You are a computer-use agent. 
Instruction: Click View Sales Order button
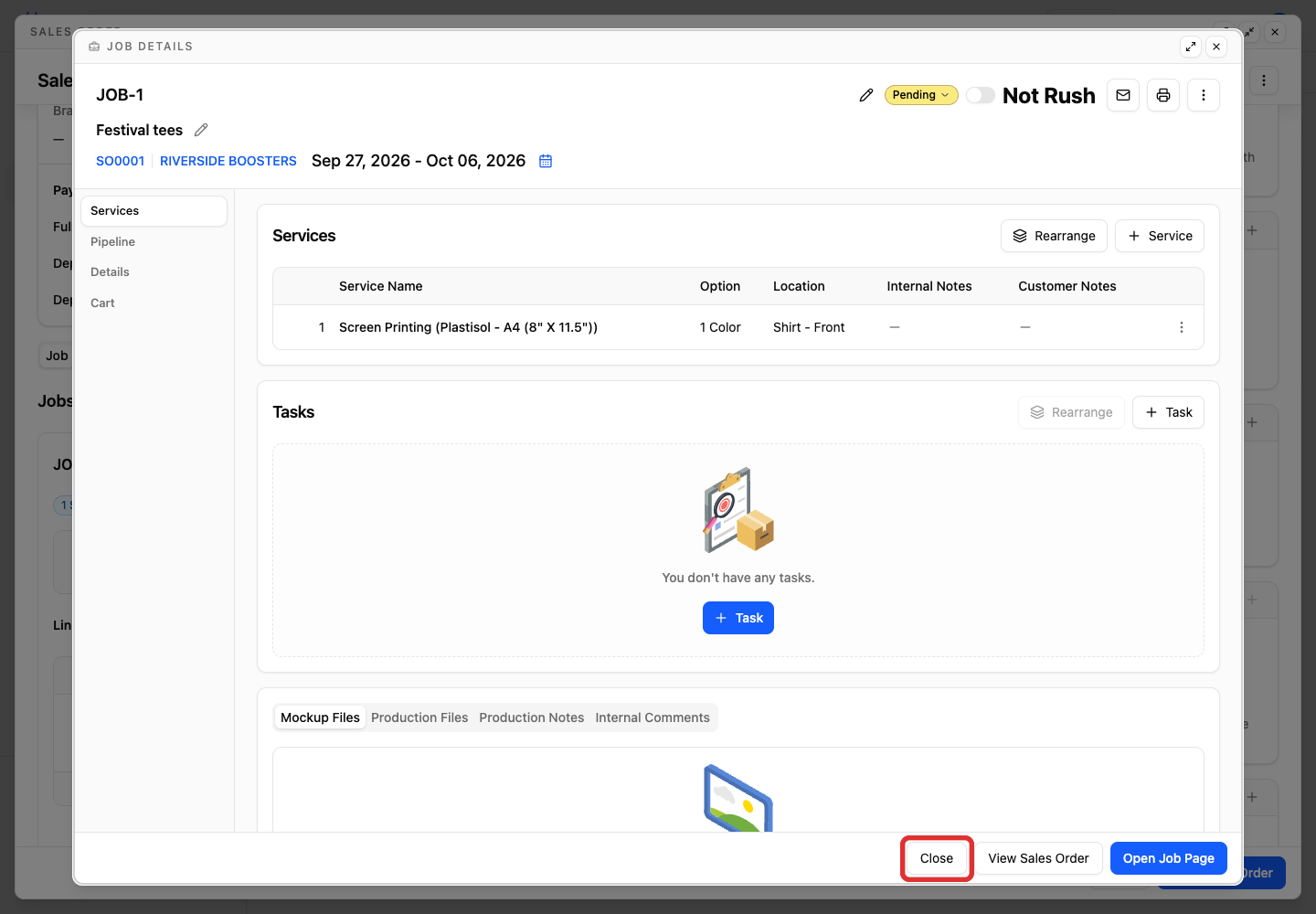tap(1038, 858)
